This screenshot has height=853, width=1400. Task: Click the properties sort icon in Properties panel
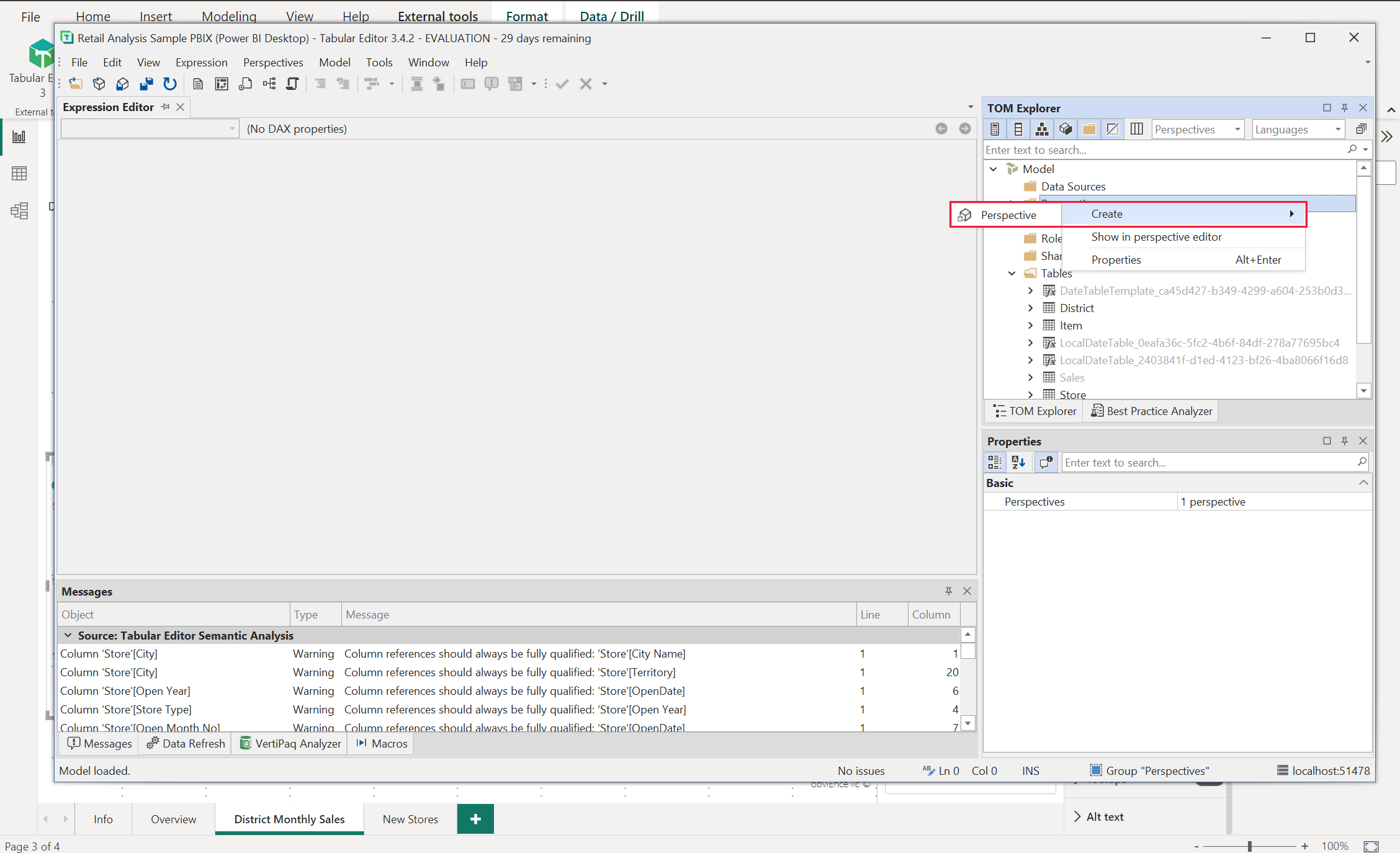click(x=1019, y=462)
